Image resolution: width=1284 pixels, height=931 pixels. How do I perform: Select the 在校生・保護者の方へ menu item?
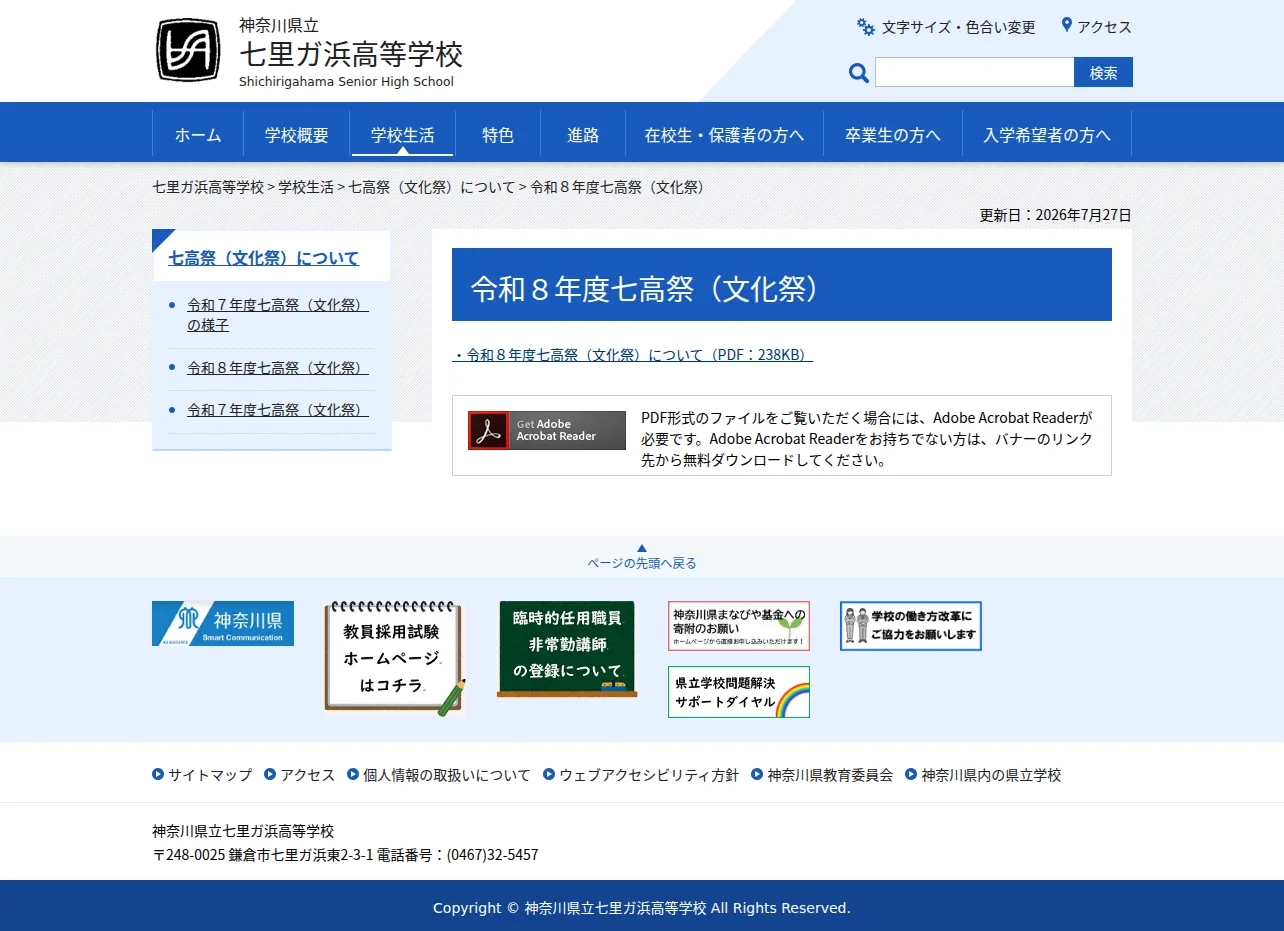pos(725,134)
